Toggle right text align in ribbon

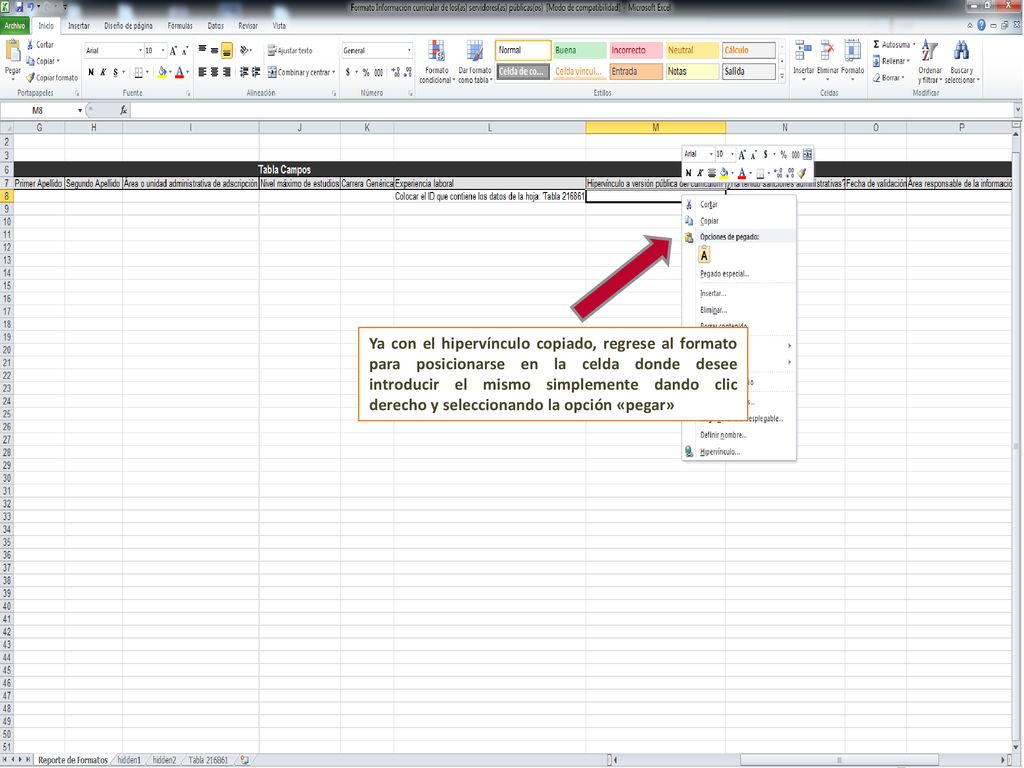[227, 72]
